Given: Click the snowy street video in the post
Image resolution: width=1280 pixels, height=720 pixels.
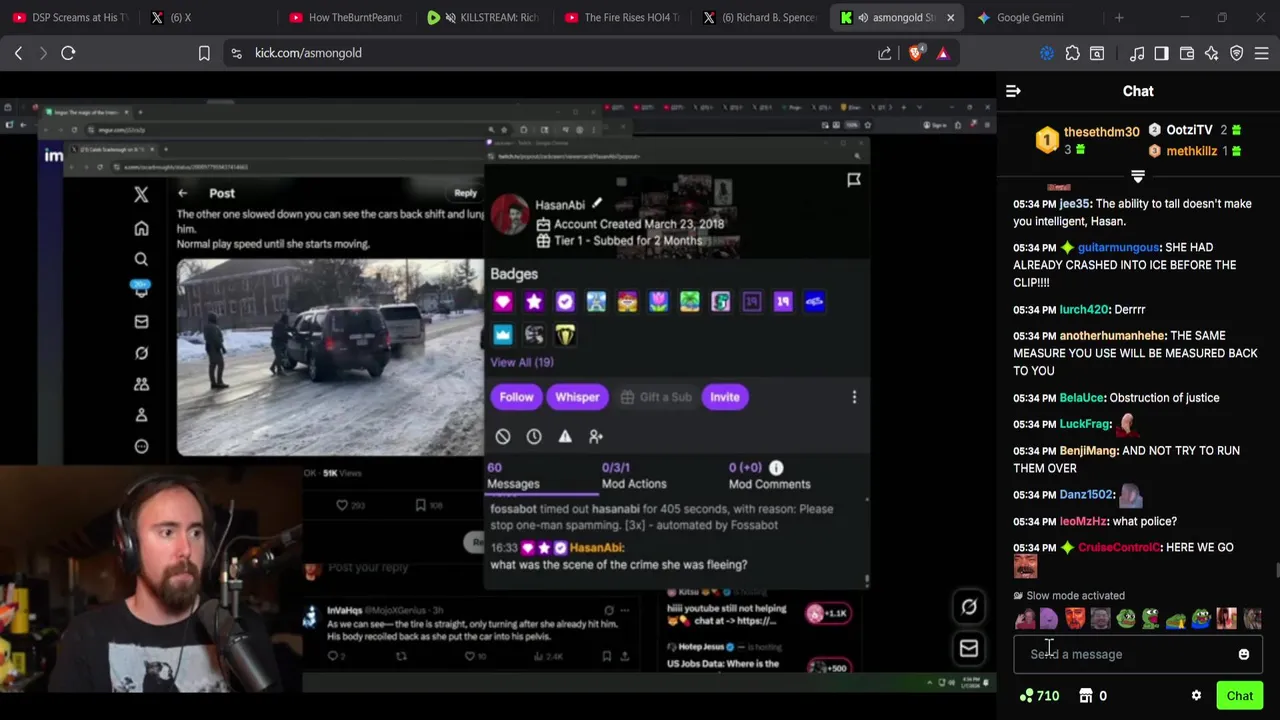Looking at the screenshot, I should [x=330, y=357].
